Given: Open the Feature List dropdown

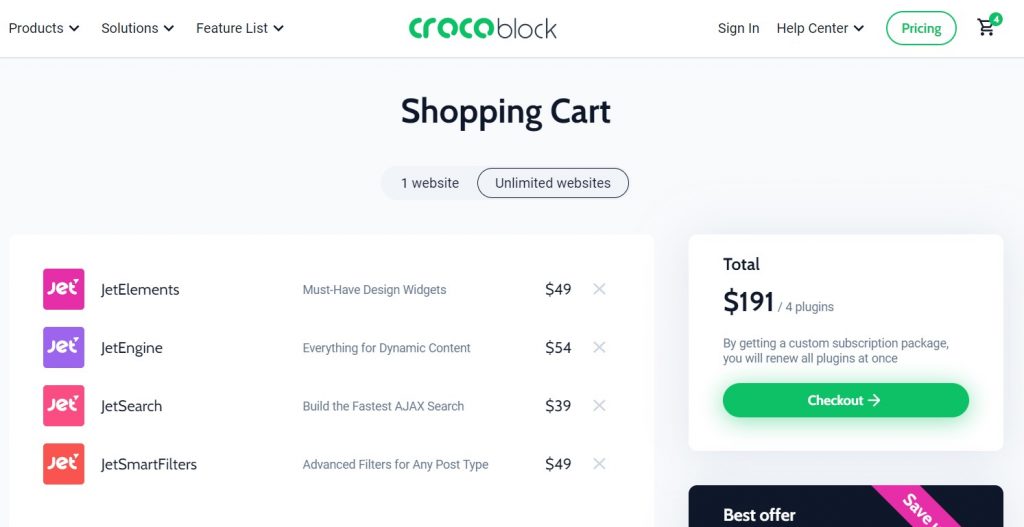Looking at the screenshot, I should click(x=240, y=28).
